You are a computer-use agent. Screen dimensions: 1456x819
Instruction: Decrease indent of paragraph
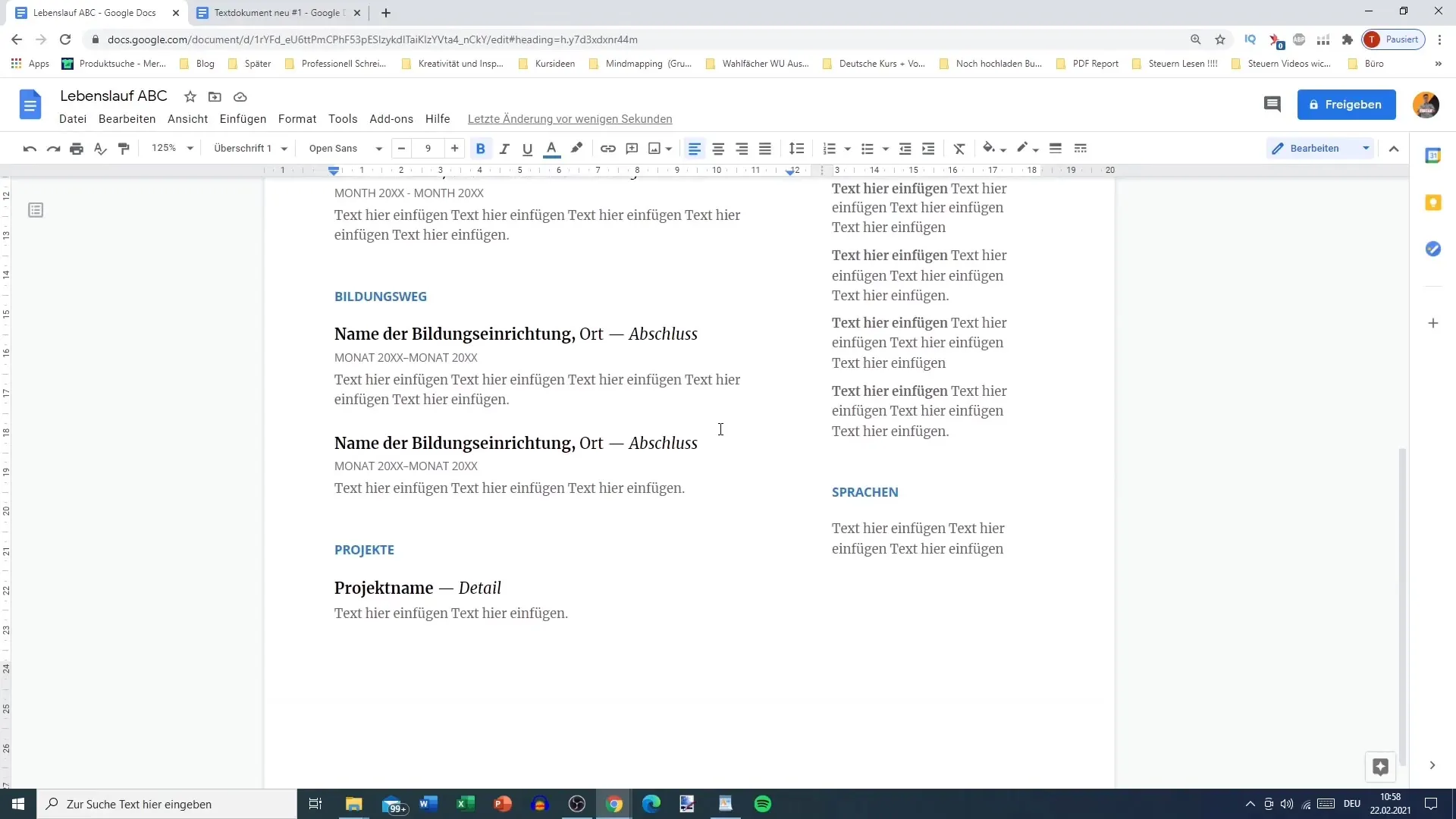(905, 149)
